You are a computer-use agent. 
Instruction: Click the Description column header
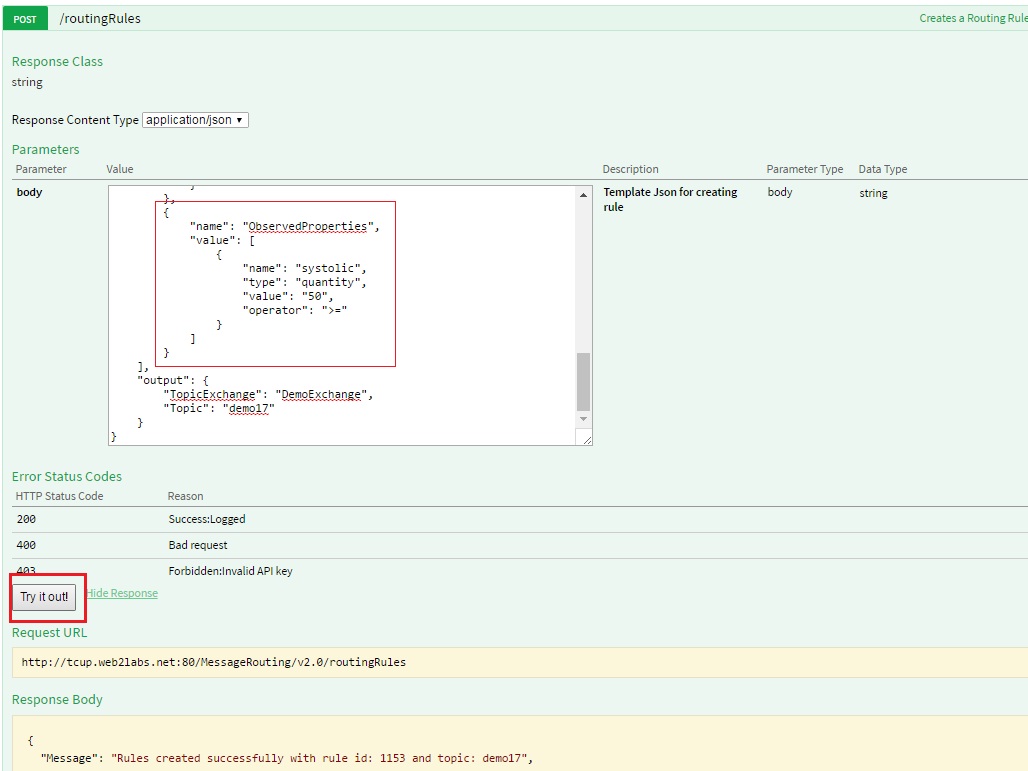pyautogui.click(x=631, y=169)
